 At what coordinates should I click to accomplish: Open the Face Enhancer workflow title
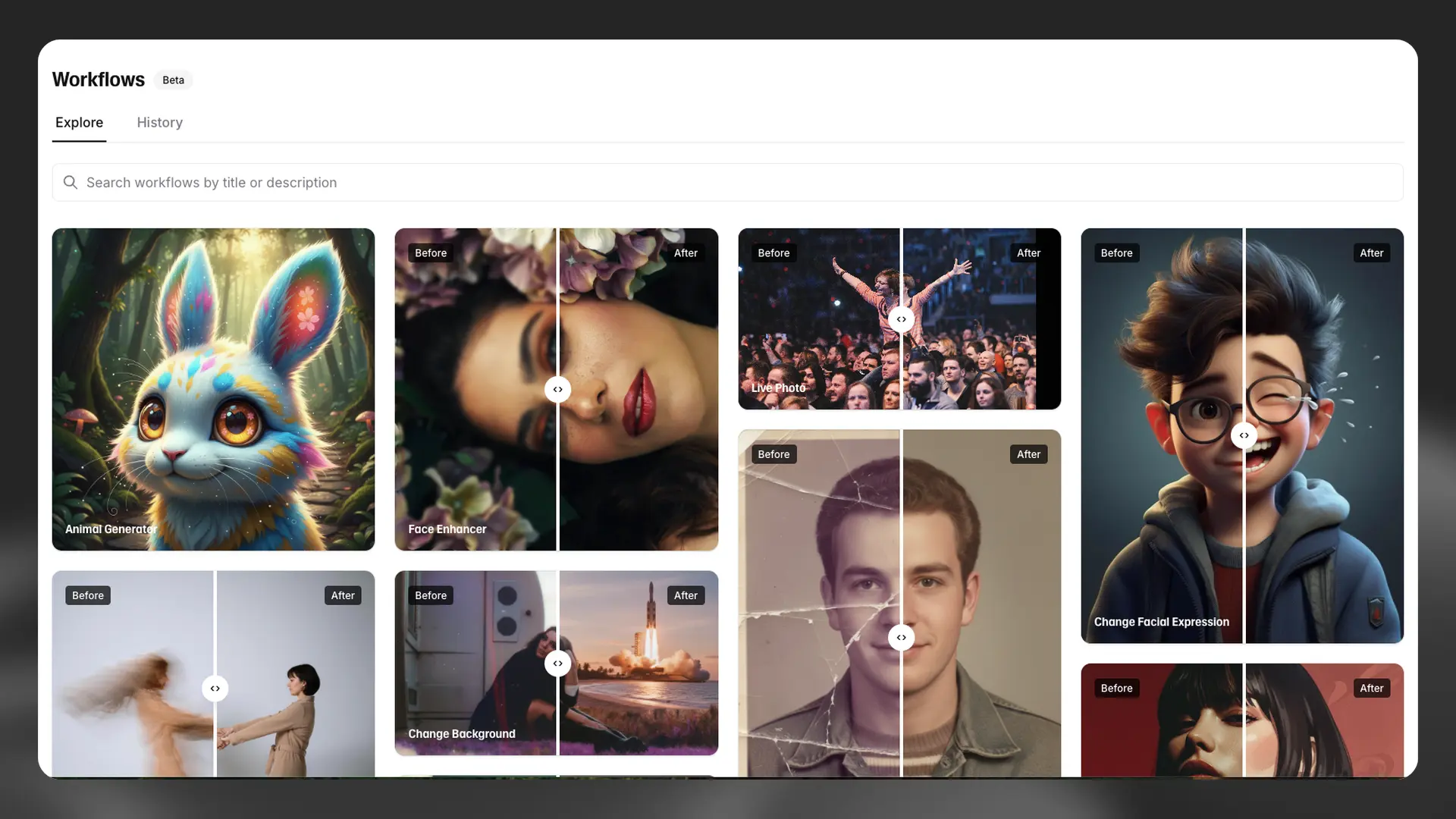447,529
